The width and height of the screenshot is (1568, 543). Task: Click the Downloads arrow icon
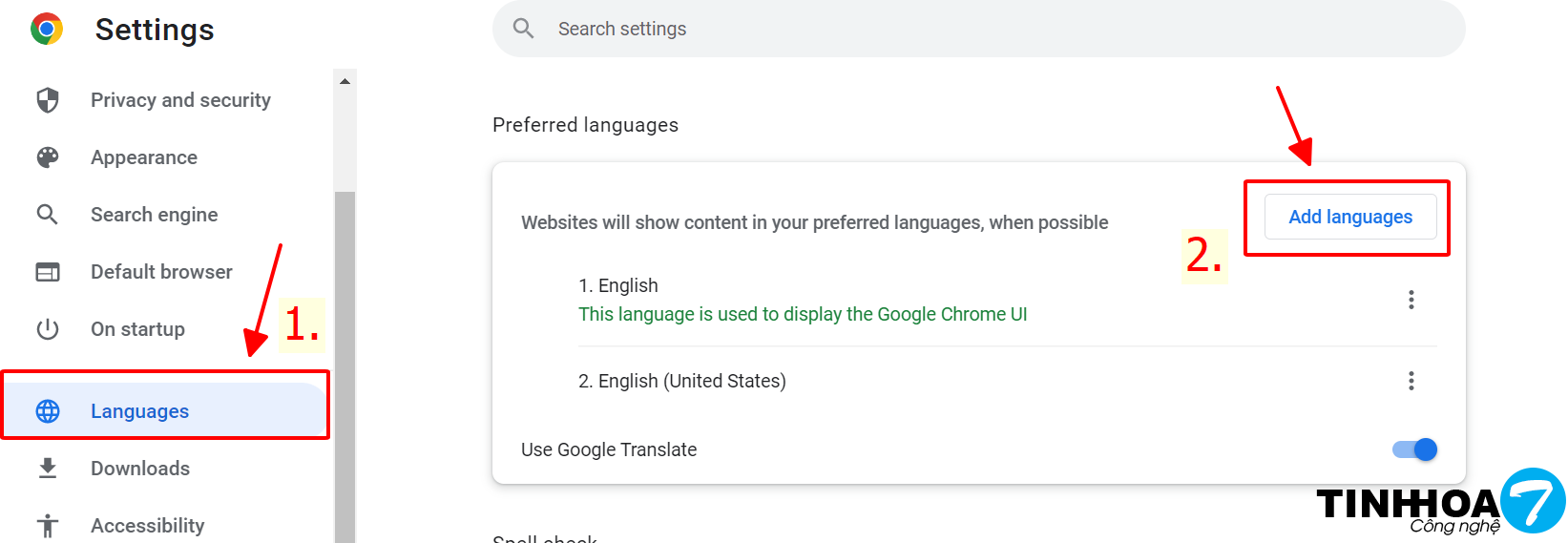tap(48, 469)
